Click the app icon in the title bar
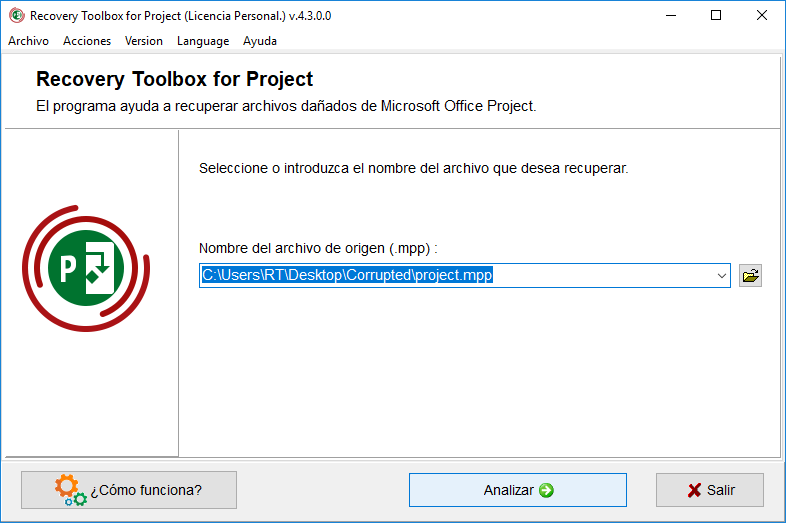 point(17,16)
